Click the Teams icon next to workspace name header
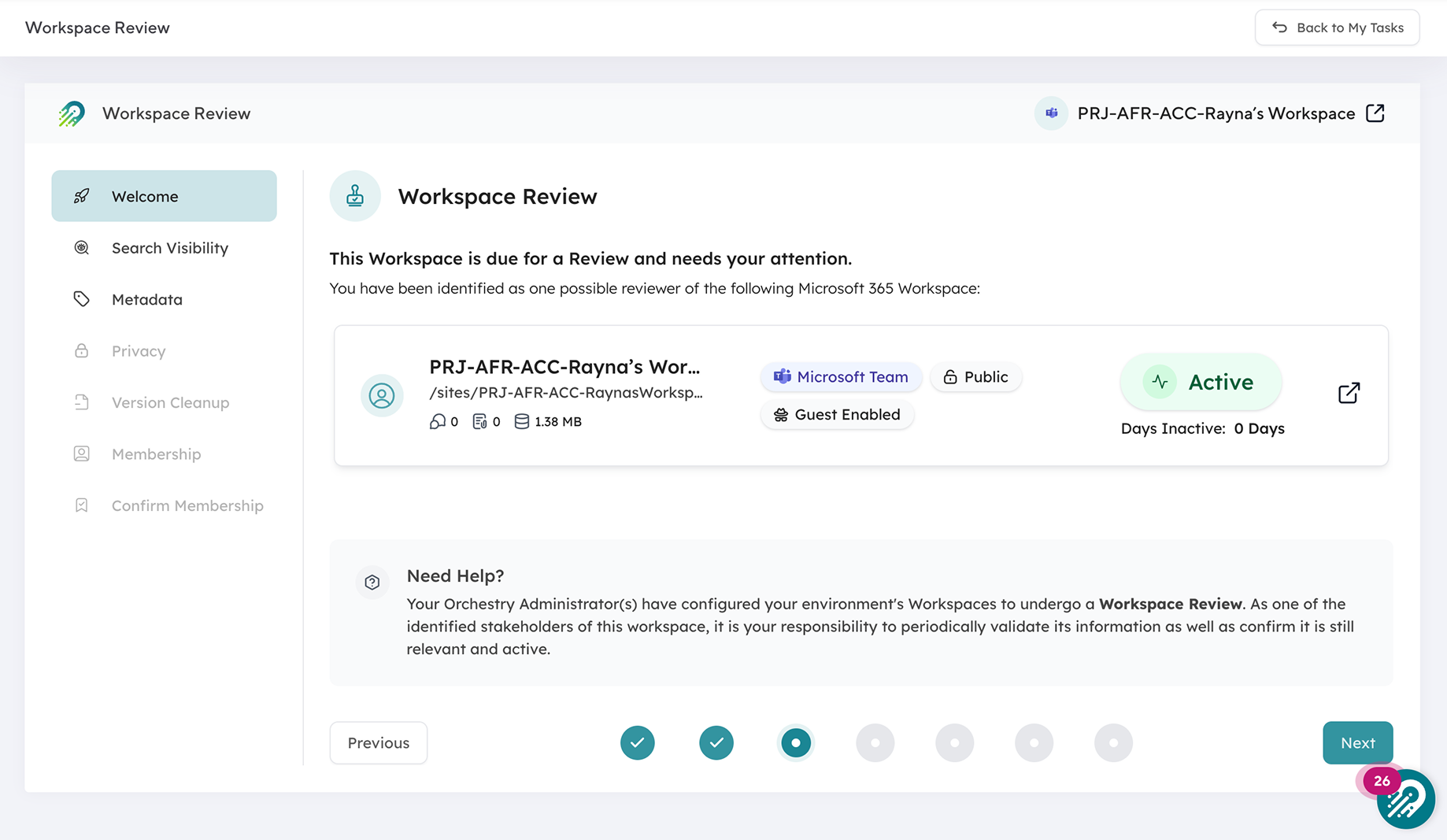Screen dimensions: 1447x840 pyautogui.click(x=1051, y=113)
